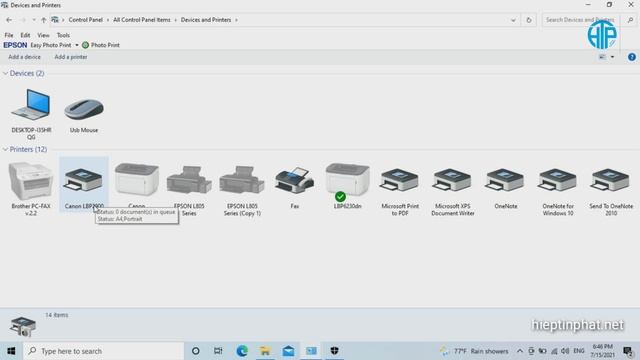This screenshot has width=640, height=360.
Task: Select the Usb Mouse device icon
Action: (x=84, y=109)
